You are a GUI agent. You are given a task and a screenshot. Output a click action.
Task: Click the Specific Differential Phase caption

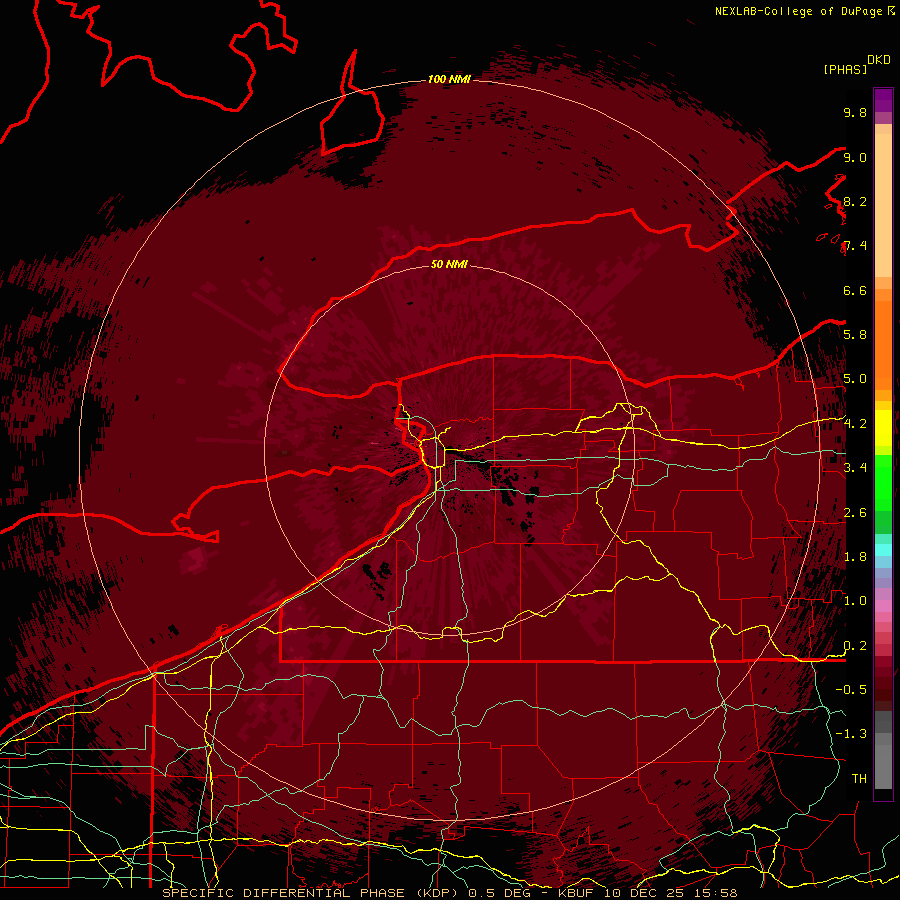[x=450, y=893]
